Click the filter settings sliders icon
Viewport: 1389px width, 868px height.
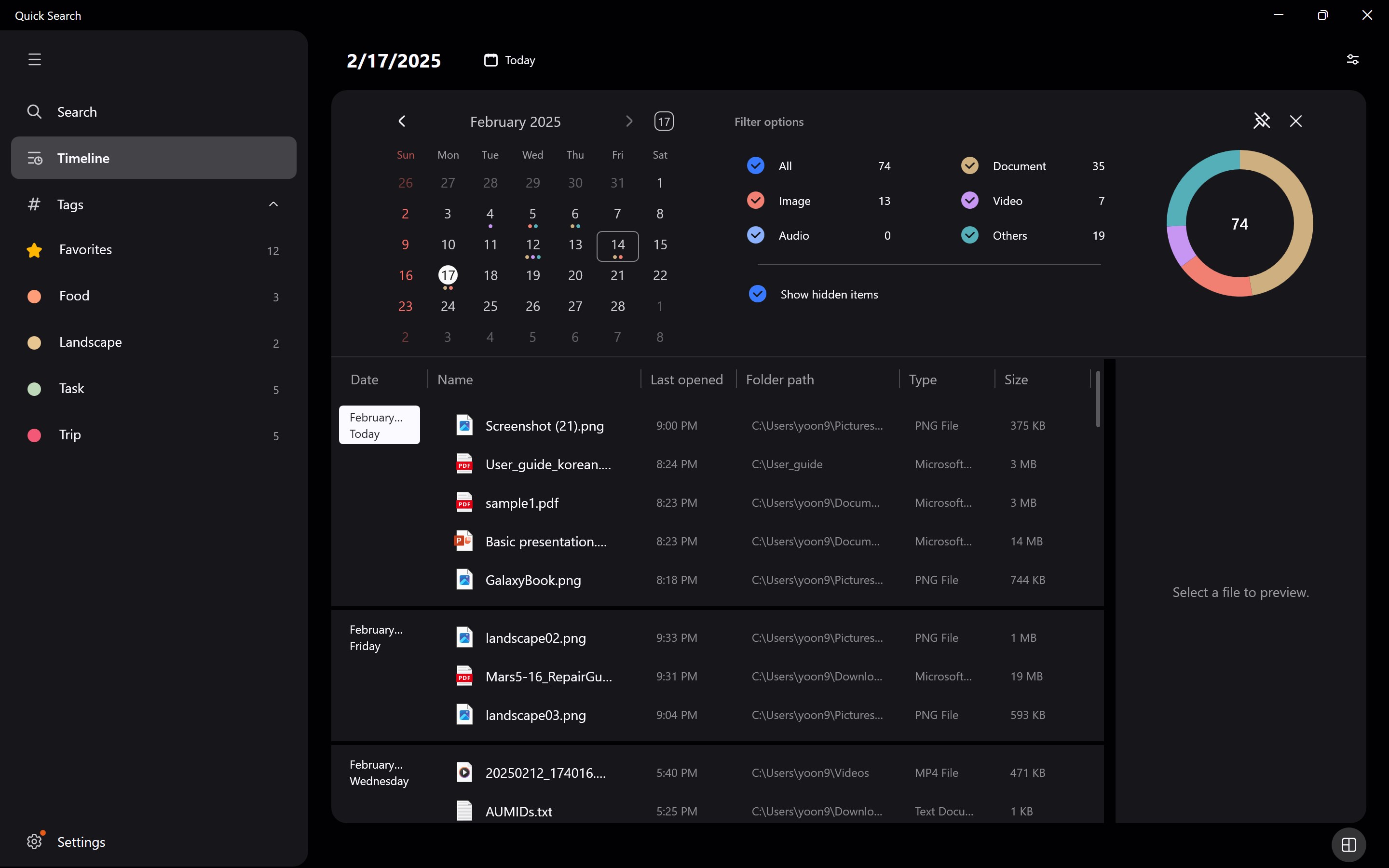pos(1352,59)
